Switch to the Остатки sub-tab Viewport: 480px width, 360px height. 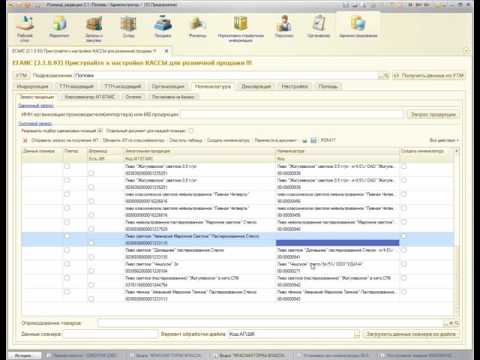coord(133,97)
